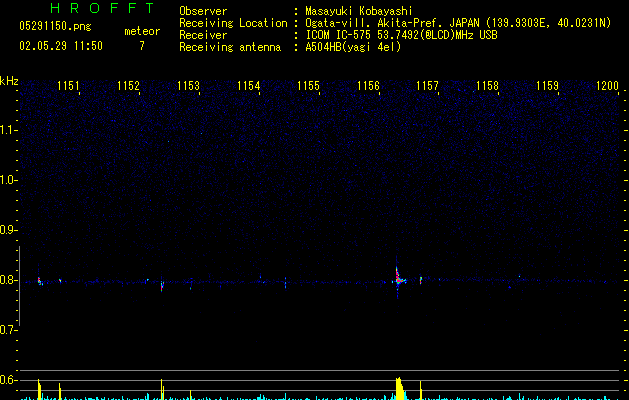The width and height of the screenshot is (629, 400).
Task: Click the meteor count value 7
Action: point(142,46)
